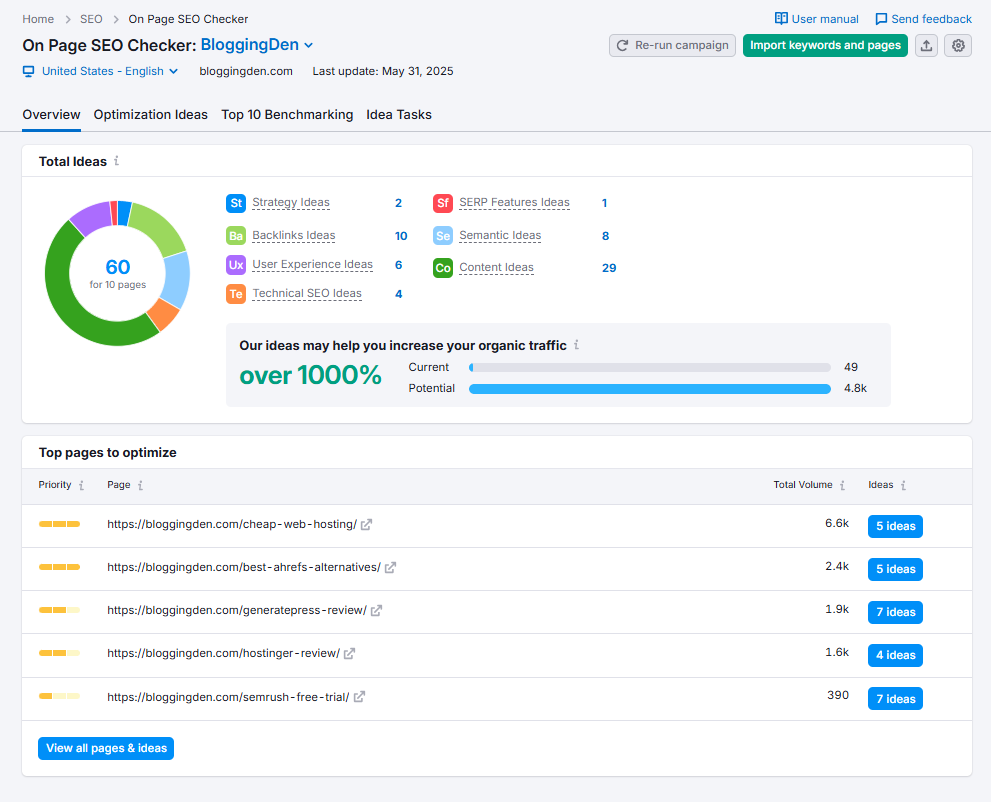Click the export icon beside the gear

point(925,45)
